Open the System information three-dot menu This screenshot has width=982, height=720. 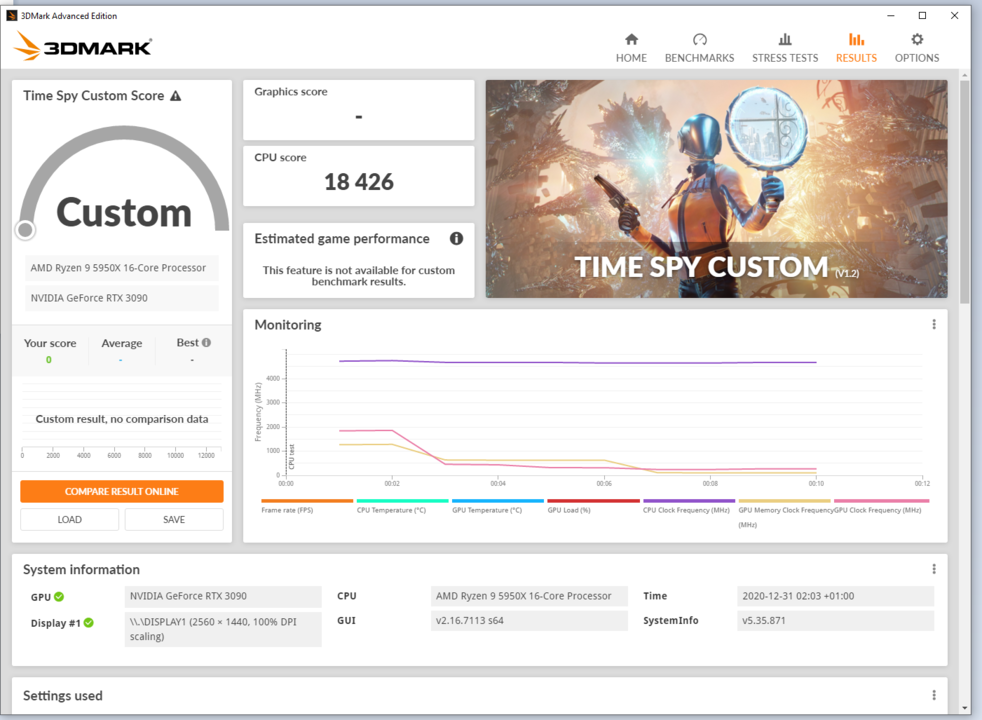pyautogui.click(x=934, y=569)
